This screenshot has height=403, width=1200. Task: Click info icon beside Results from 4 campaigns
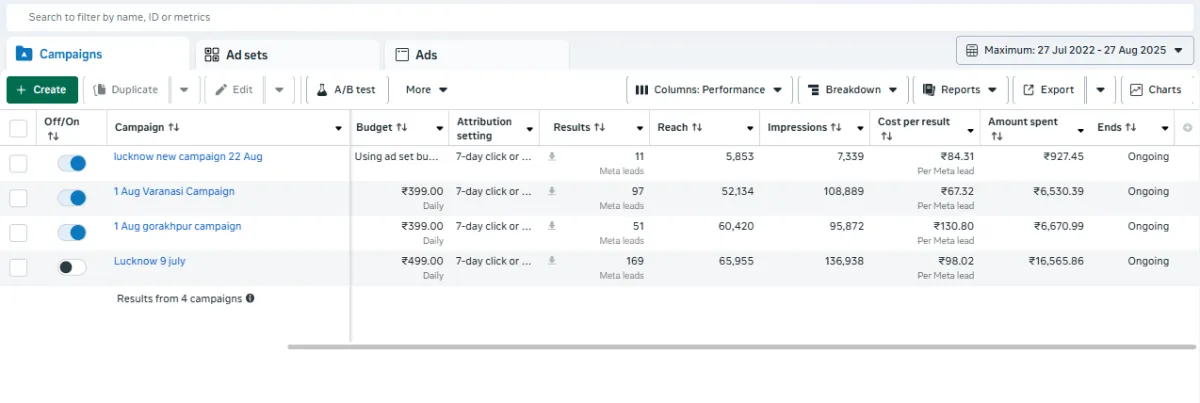[250, 298]
